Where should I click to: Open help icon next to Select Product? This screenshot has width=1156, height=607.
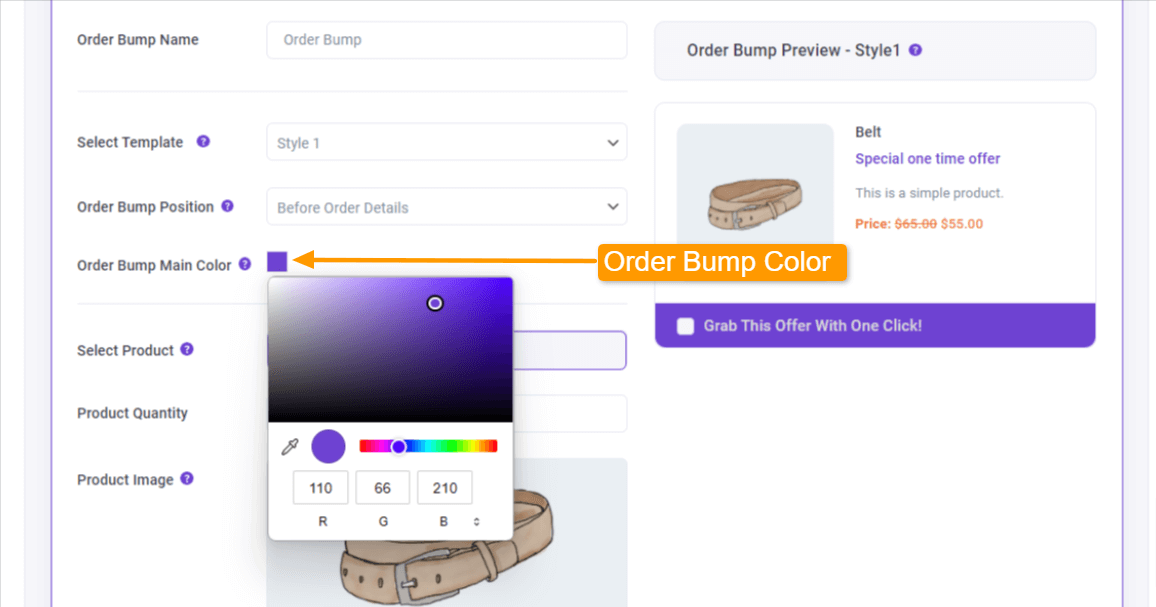click(187, 349)
